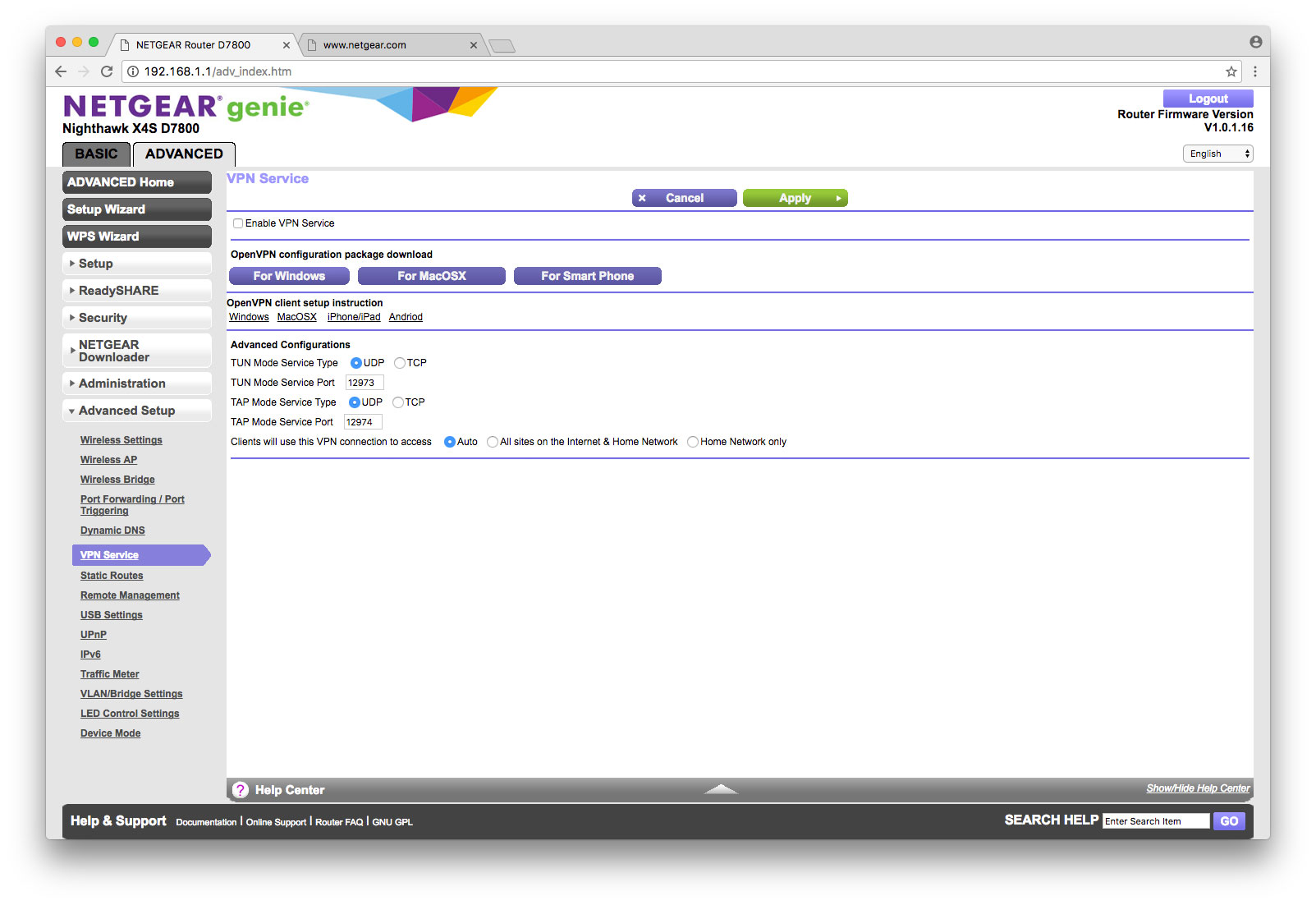
Task: Edit the TUN Mode Service Port field
Action: click(x=365, y=383)
